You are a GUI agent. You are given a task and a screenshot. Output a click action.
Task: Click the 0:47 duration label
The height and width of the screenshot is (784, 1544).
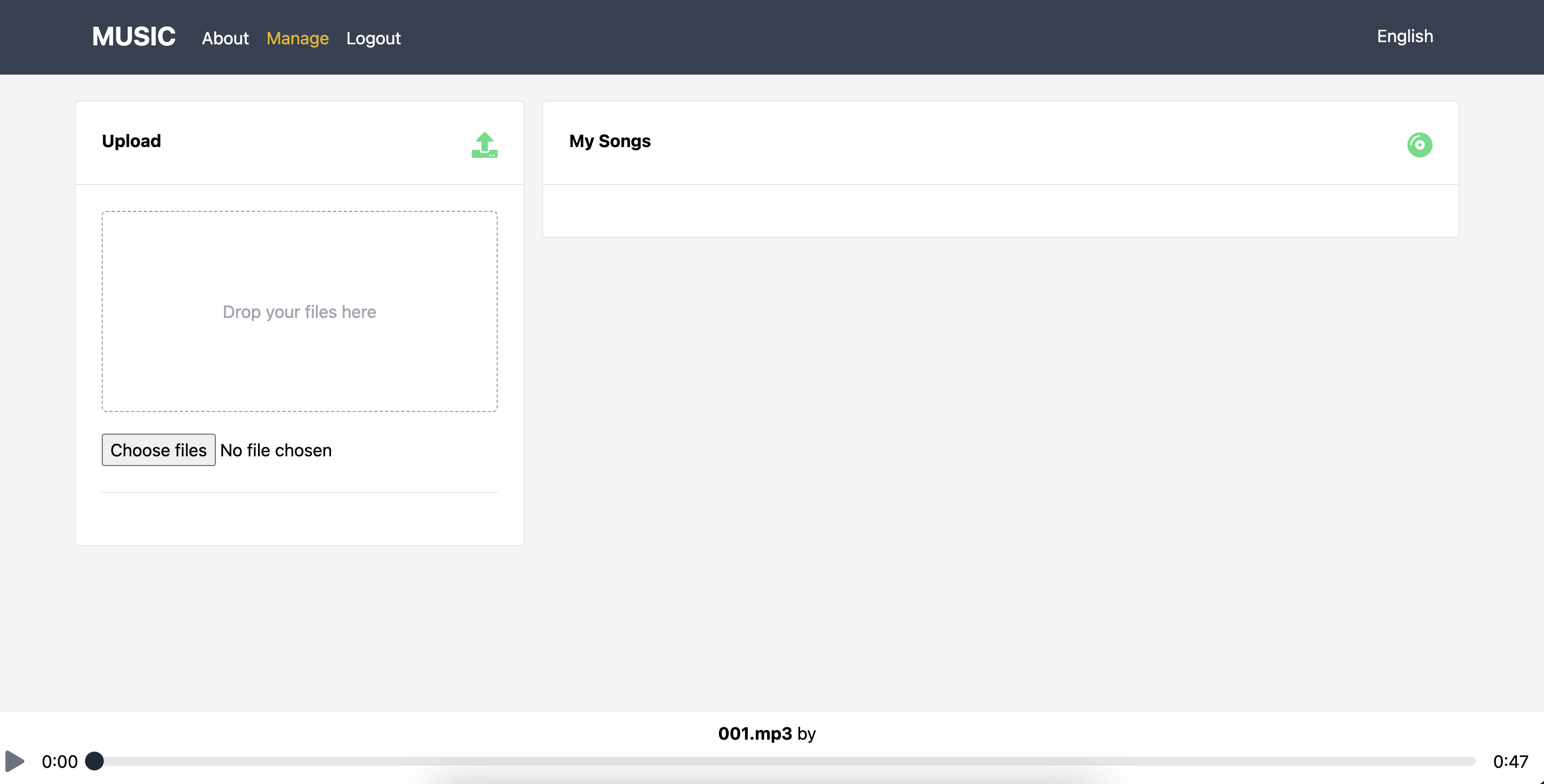click(1510, 761)
